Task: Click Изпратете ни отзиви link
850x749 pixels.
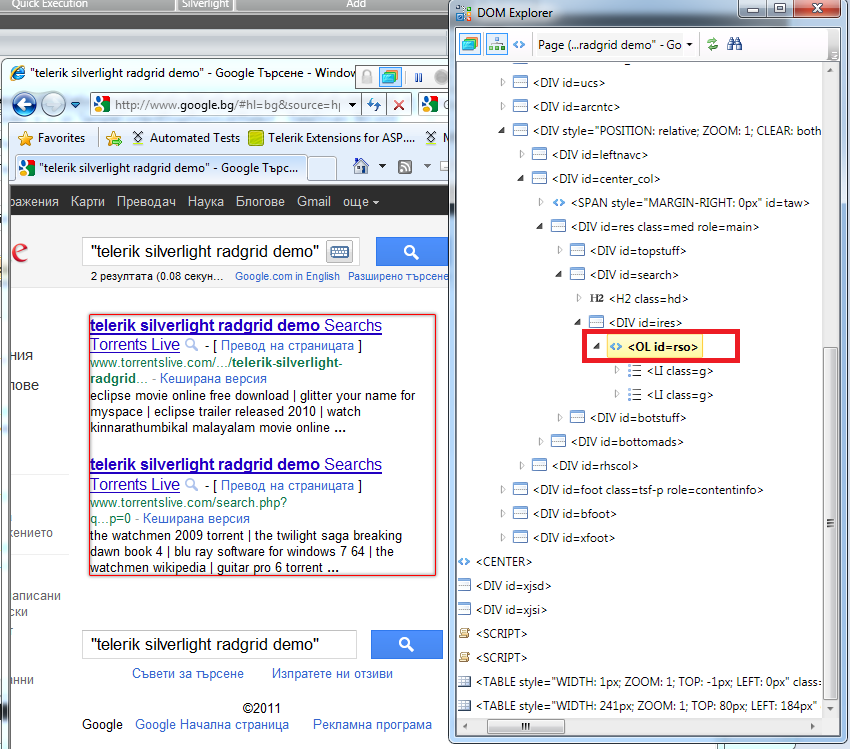Action: click(x=332, y=674)
